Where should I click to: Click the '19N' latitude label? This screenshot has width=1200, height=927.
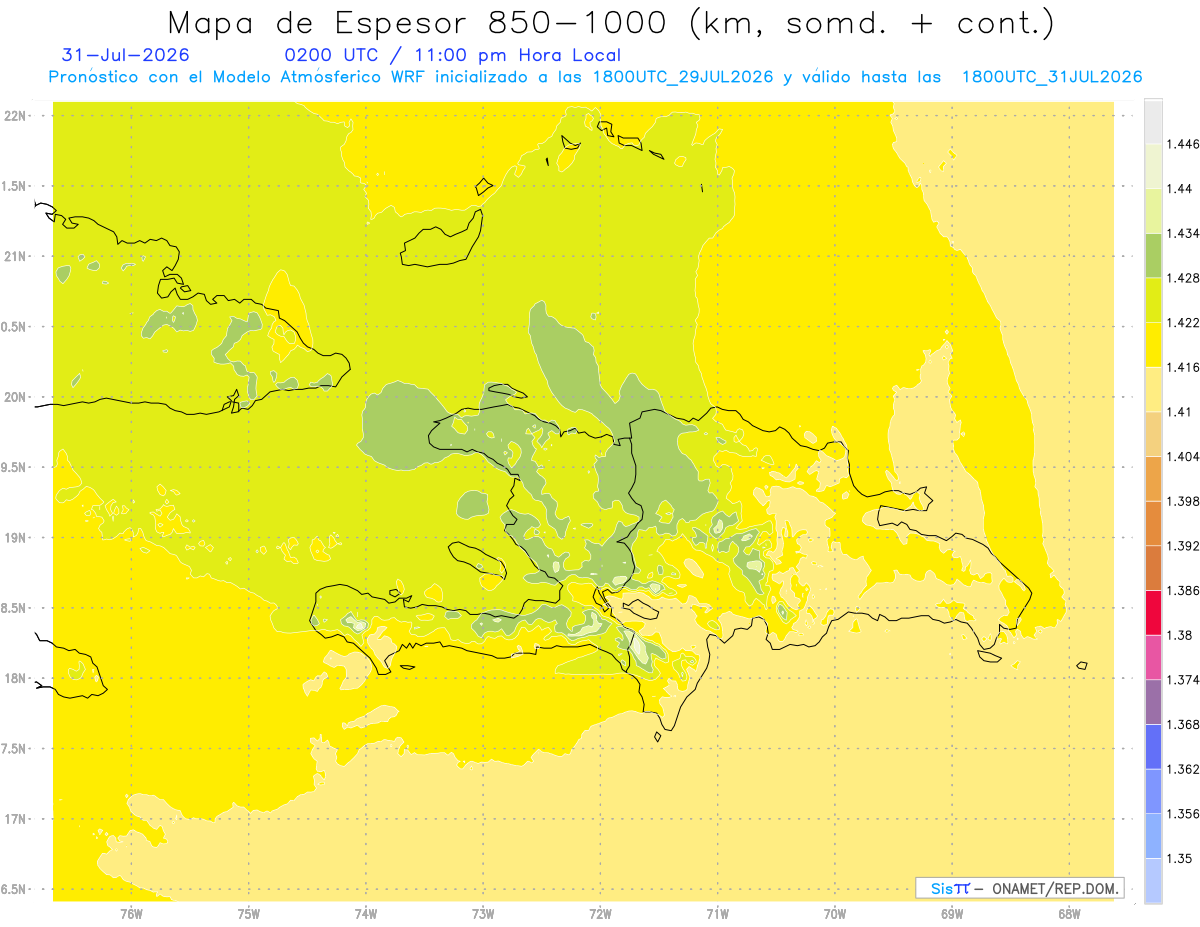tap(16, 537)
